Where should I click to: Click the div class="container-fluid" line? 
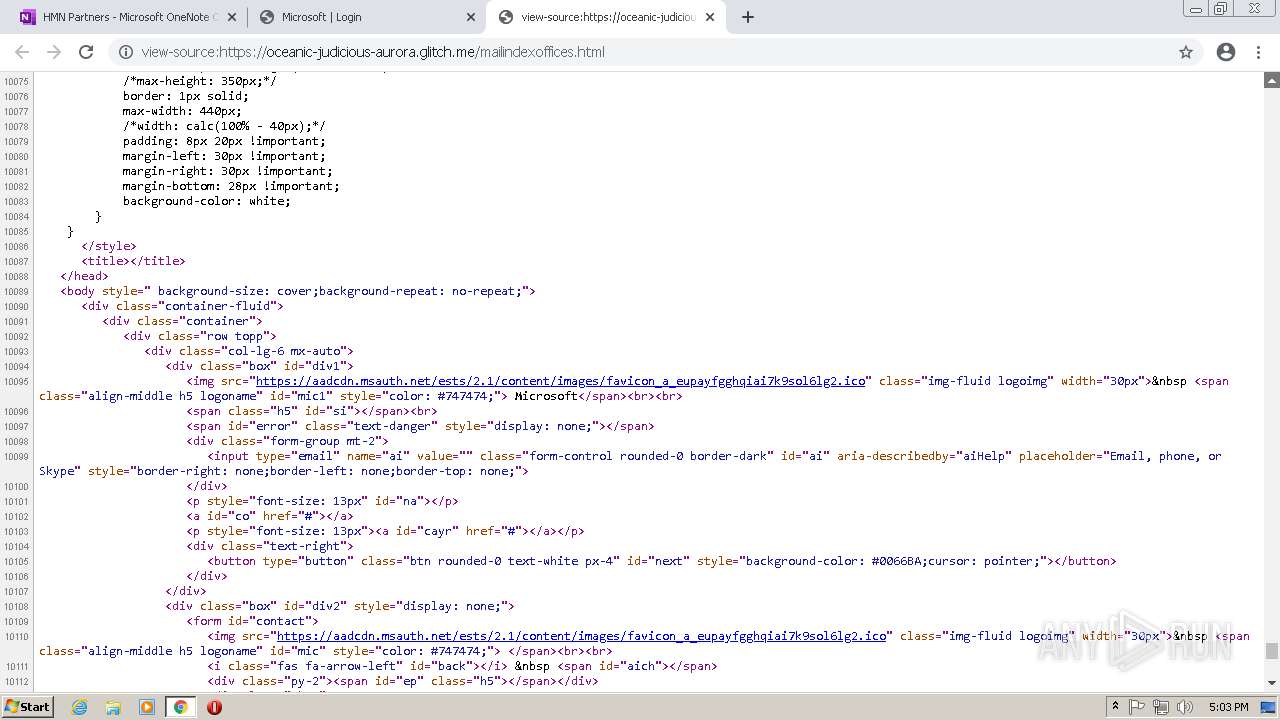pos(182,306)
